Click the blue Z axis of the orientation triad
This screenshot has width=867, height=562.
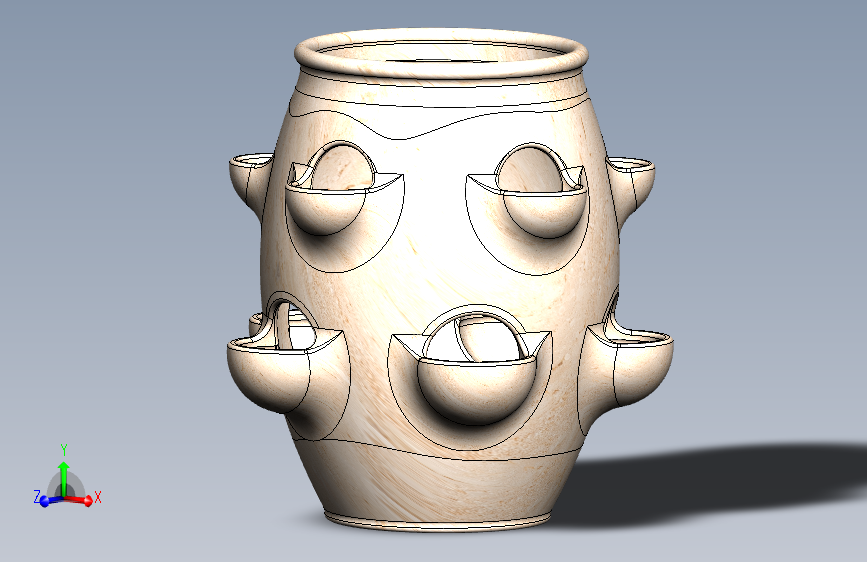click(x=51, y=500)
